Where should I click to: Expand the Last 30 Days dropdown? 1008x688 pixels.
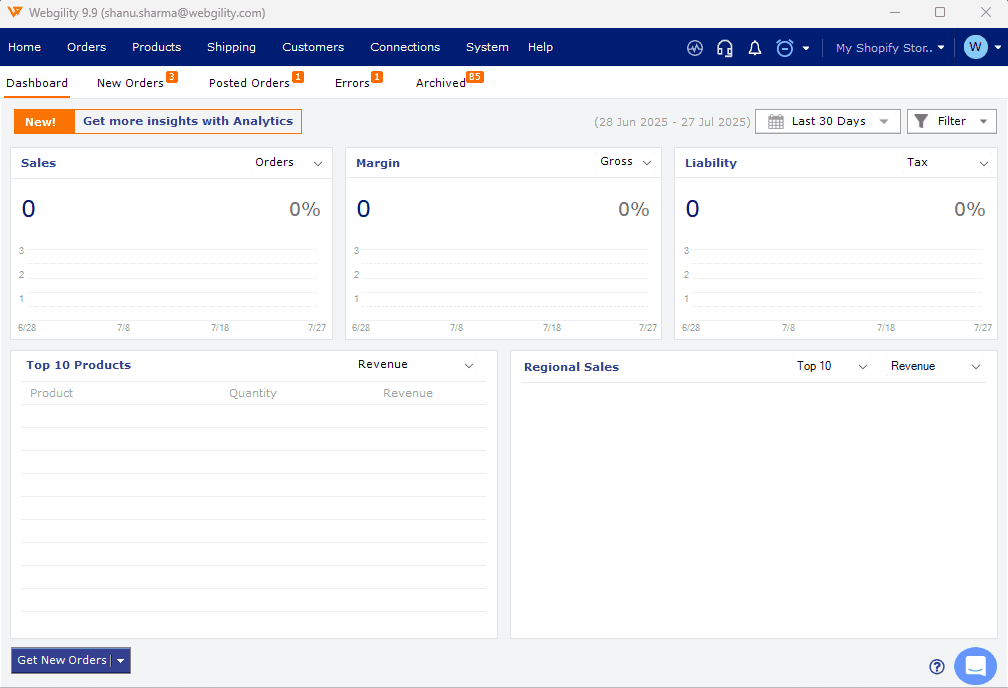828,122
